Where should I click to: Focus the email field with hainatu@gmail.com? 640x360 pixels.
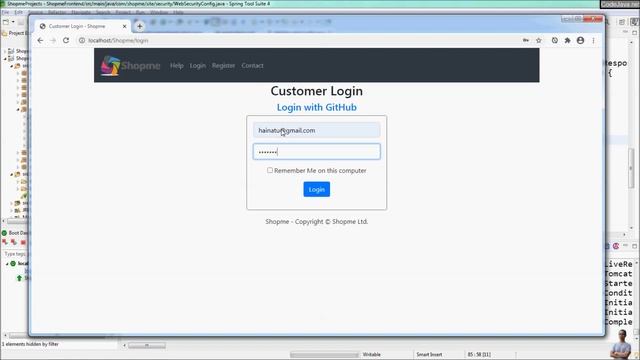coord(317,130)
